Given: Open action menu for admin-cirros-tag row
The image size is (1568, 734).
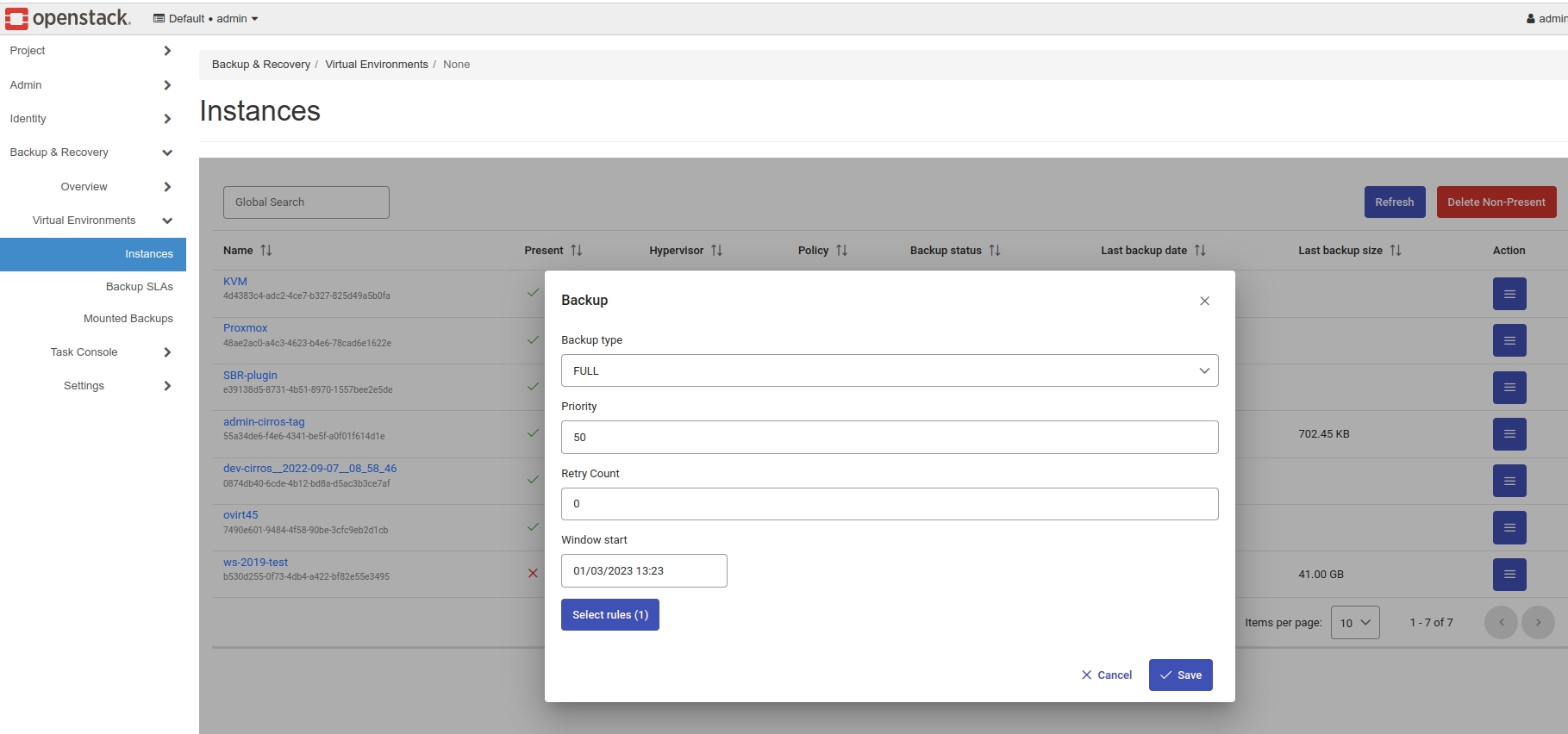Looking at the screenshot, I should pos(1509,434).
